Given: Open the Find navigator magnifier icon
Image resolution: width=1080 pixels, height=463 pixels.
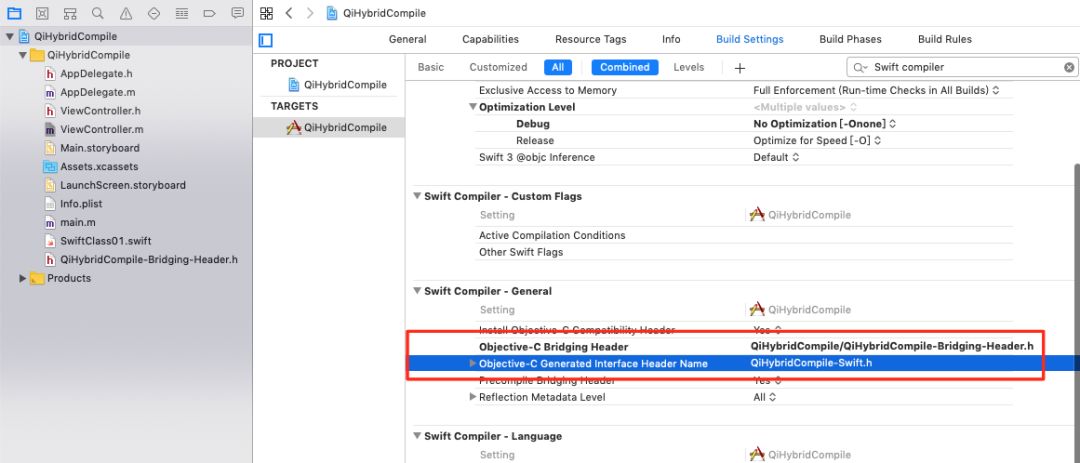Looking at the screenshot, I should pyautogui.click(x=98, y=13).
